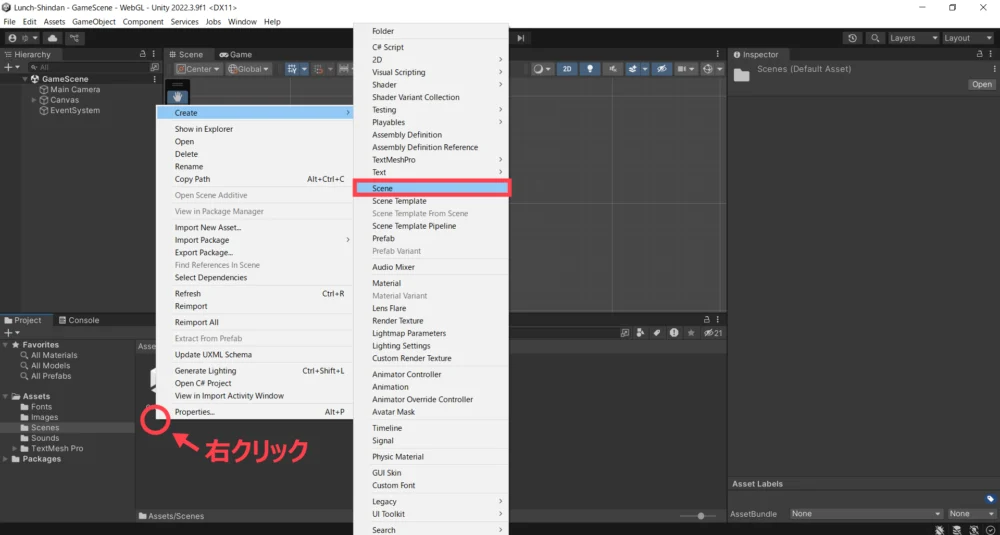Select Main Camera in Hierarchy

[x=75, y=89]
